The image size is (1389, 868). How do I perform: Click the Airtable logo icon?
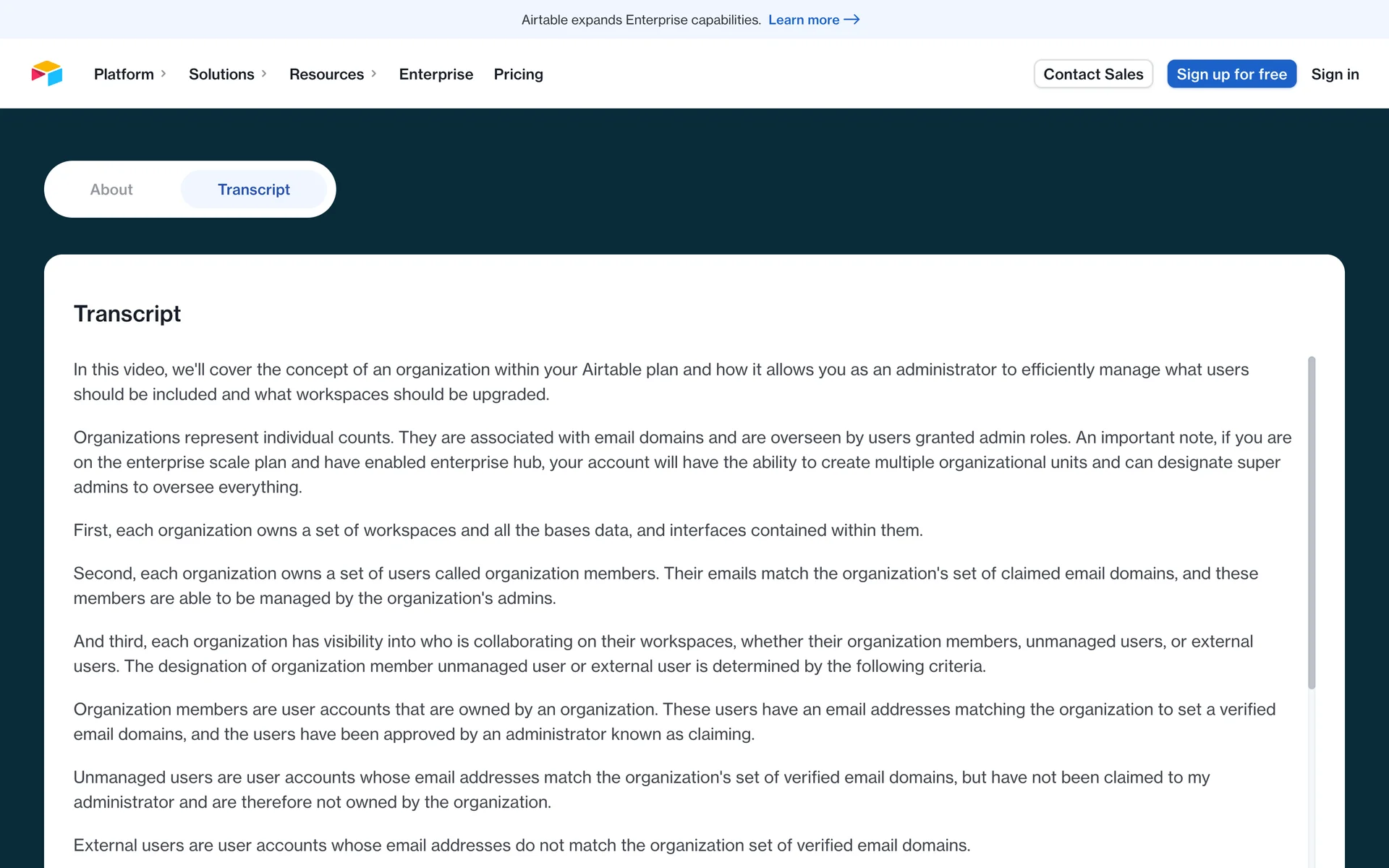47,74
